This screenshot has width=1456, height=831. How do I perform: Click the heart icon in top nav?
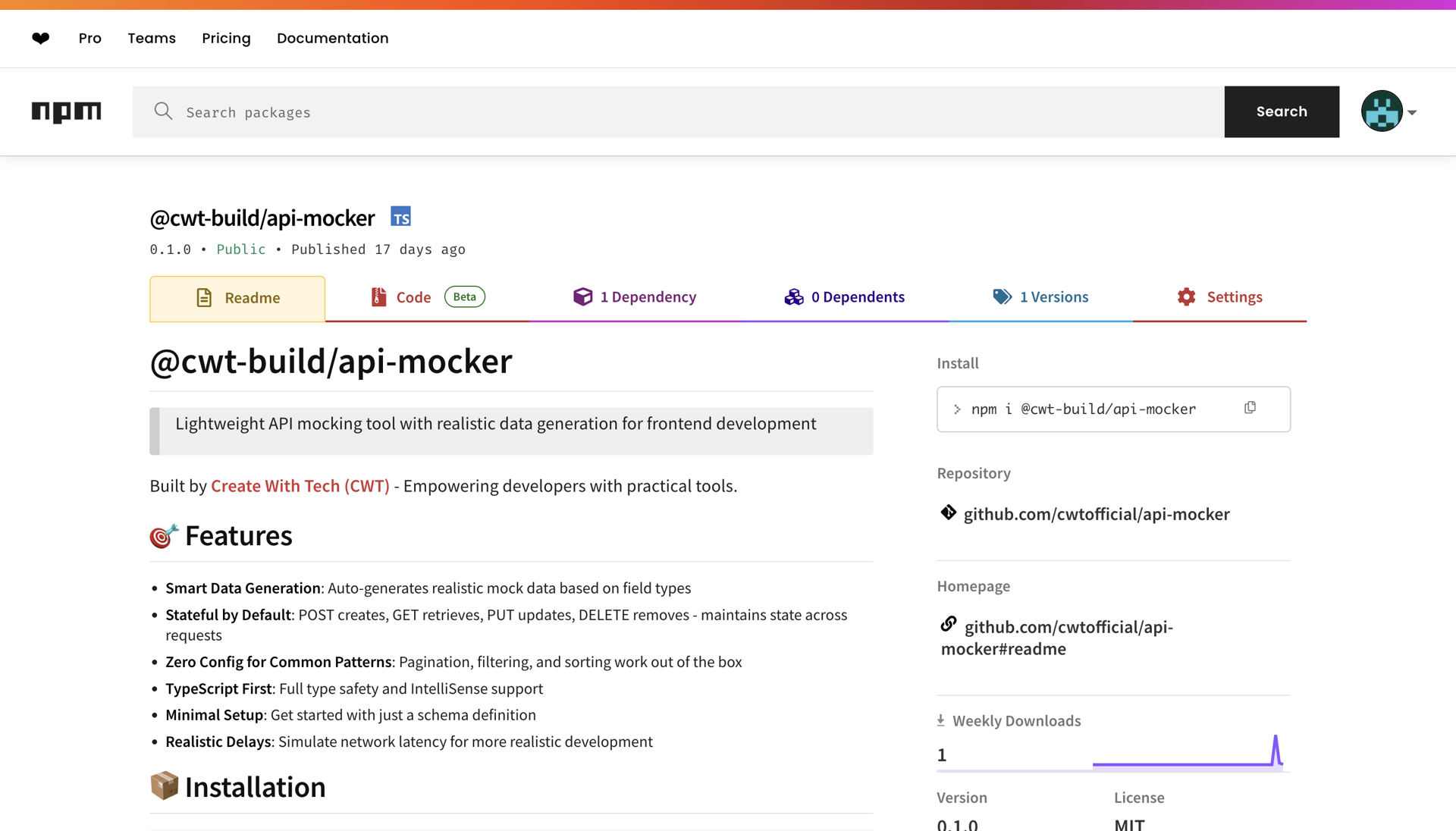click(41, 38)
